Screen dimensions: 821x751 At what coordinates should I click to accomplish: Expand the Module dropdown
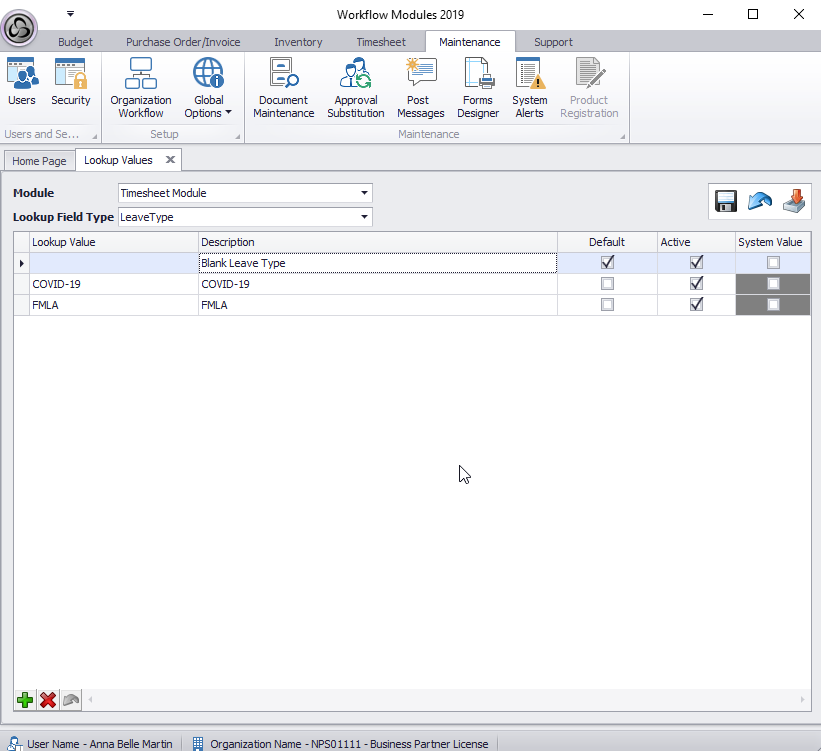(x=364, y=193)
